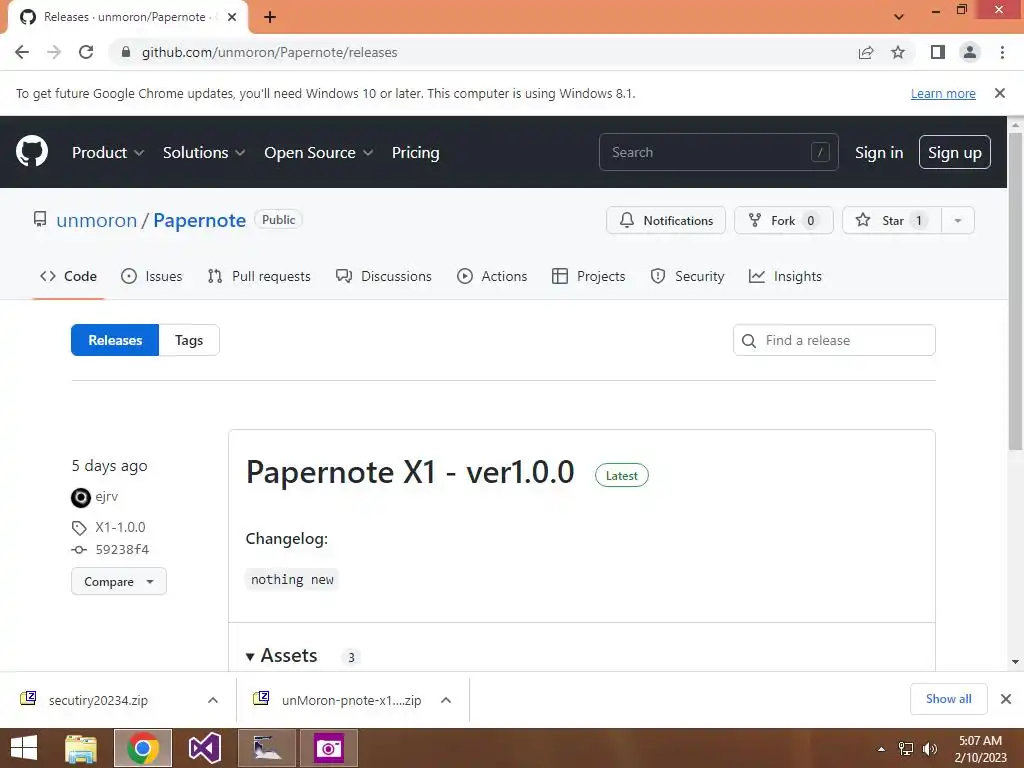Open commit 59238f4
This screenshot has height=768, width=1024.
click(x=122, y=549)
